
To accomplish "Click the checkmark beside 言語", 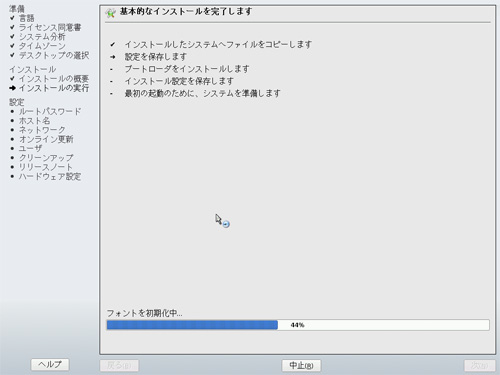I will click(x=12, y=18).
